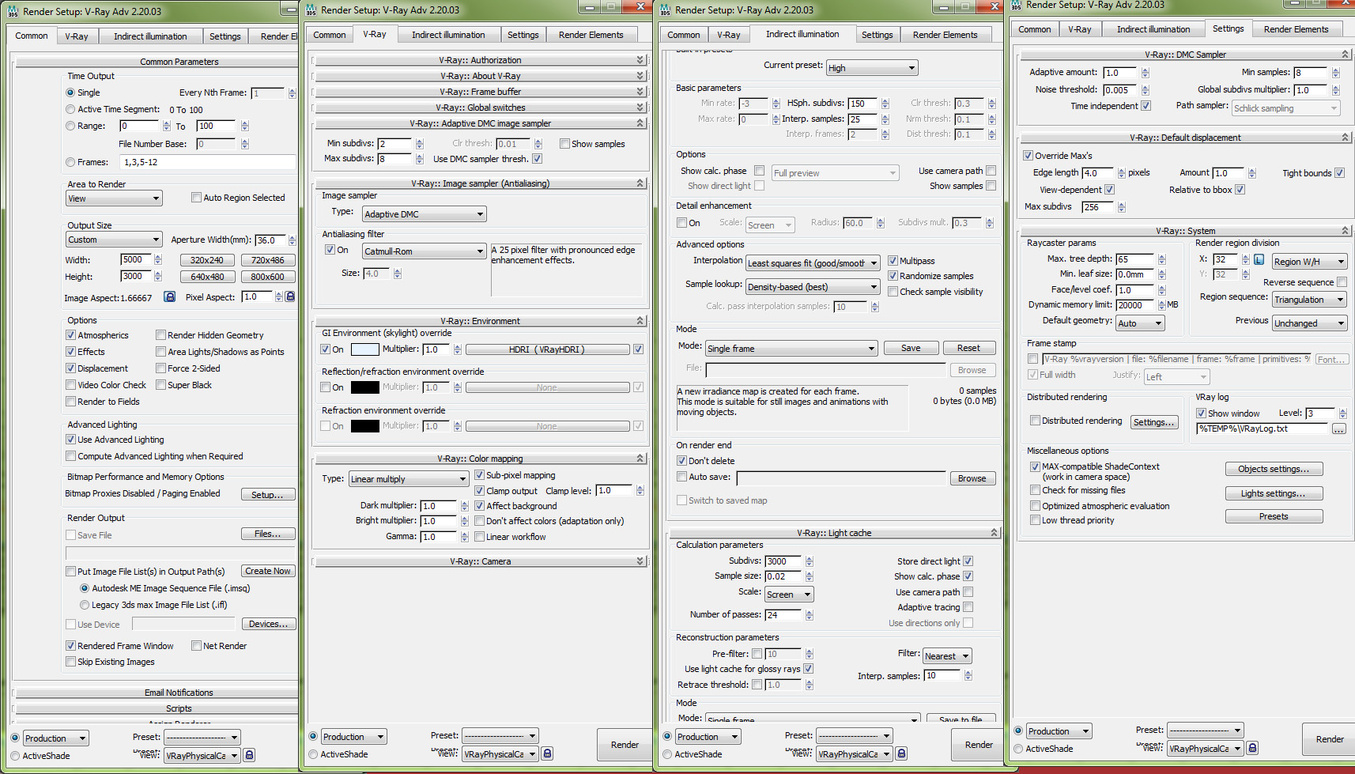Click Dynamic memory limit field 20000
1355x774 pixels.
pos(1135,305)
